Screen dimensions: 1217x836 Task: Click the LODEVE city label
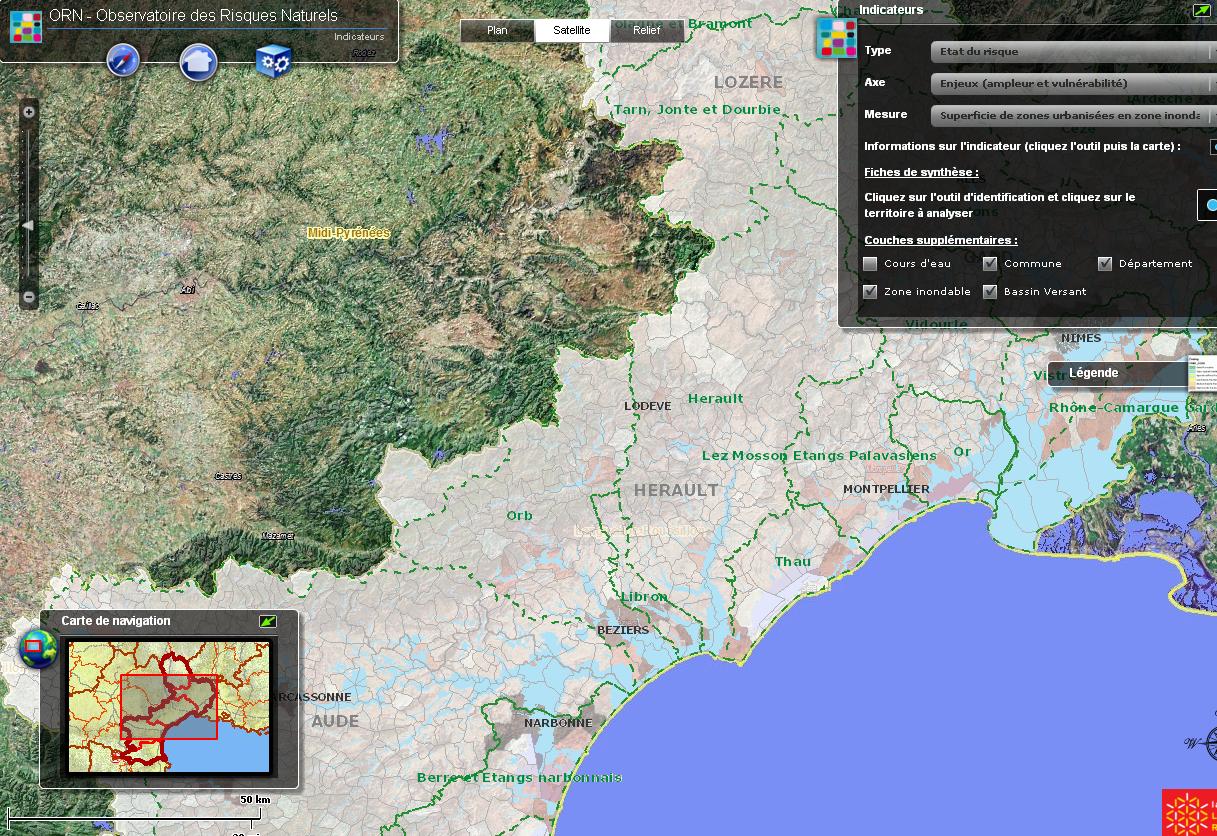click(648, 406)
